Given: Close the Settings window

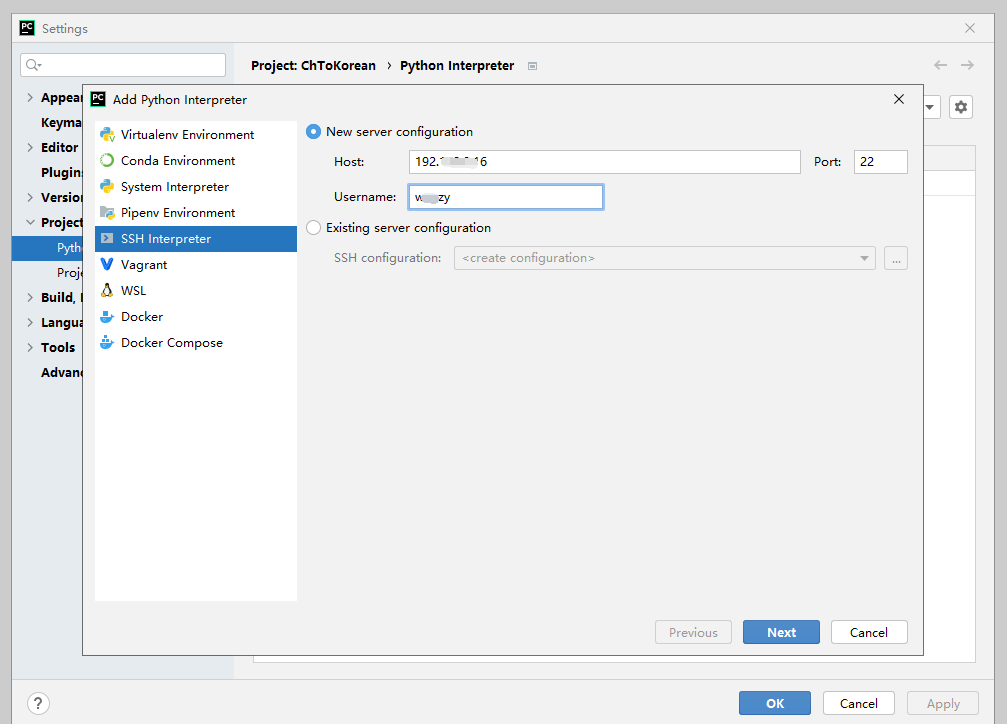Looking at the screenshot, I should [970, 28].
